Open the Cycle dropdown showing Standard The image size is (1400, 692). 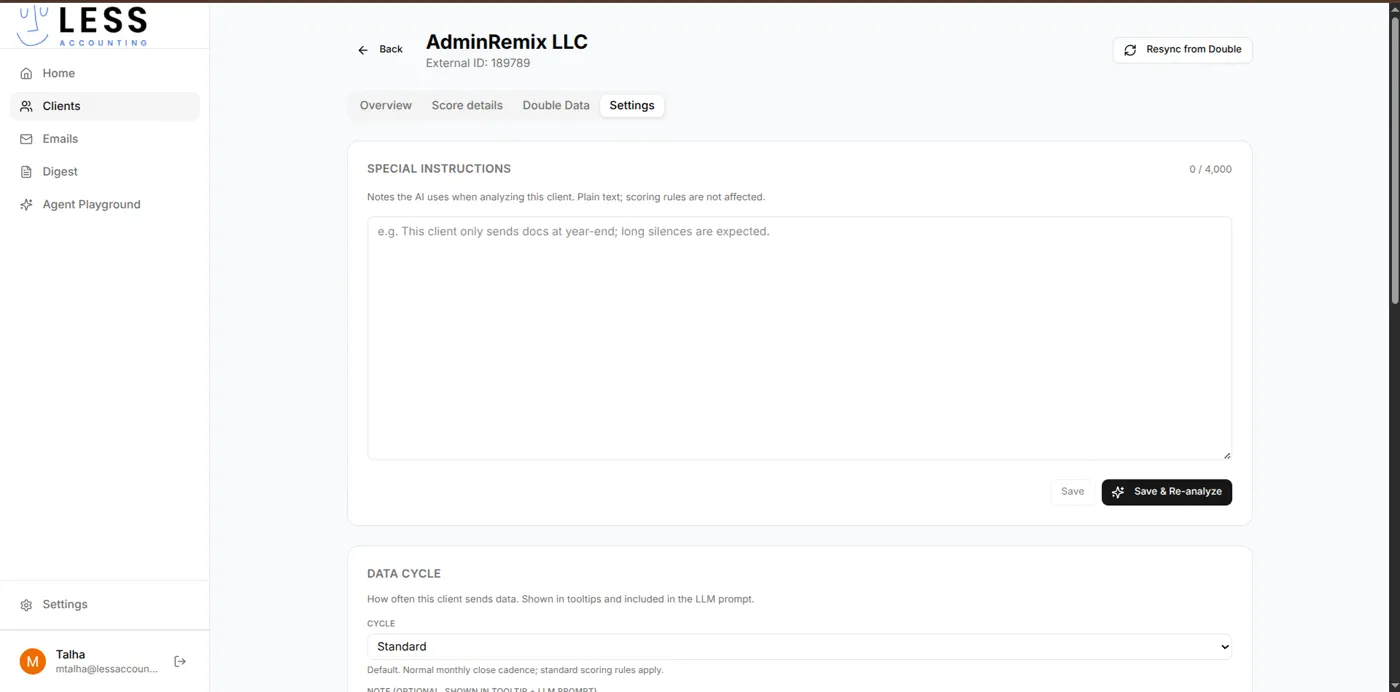799,647
